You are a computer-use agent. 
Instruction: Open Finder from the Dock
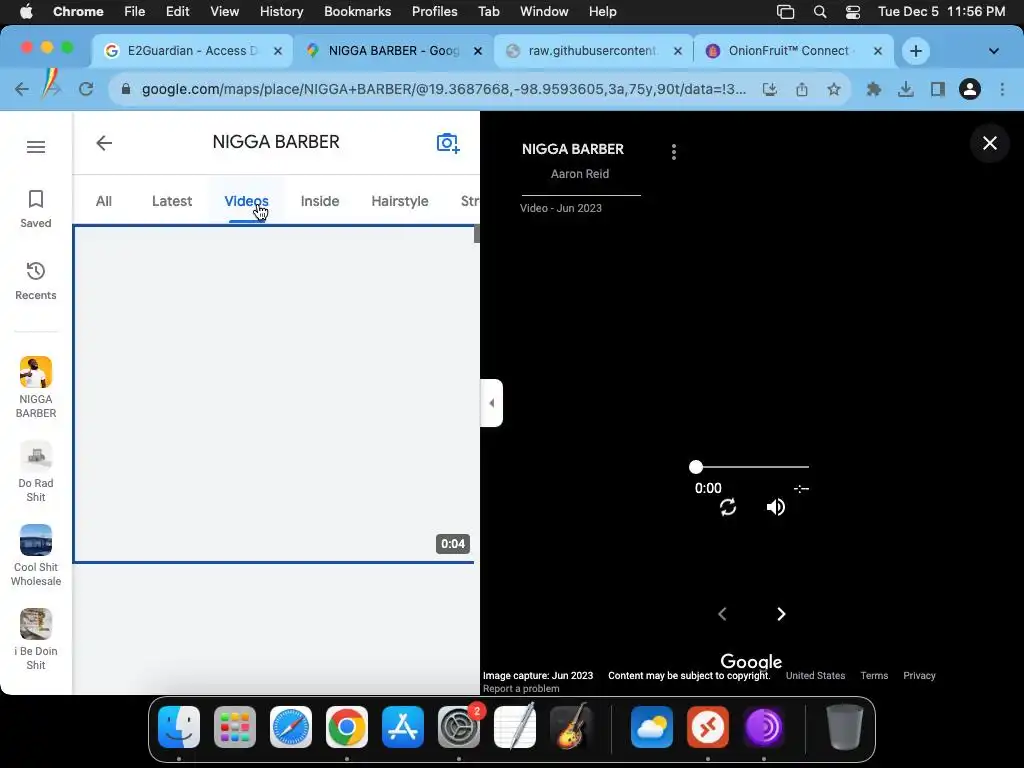(179, 728)
